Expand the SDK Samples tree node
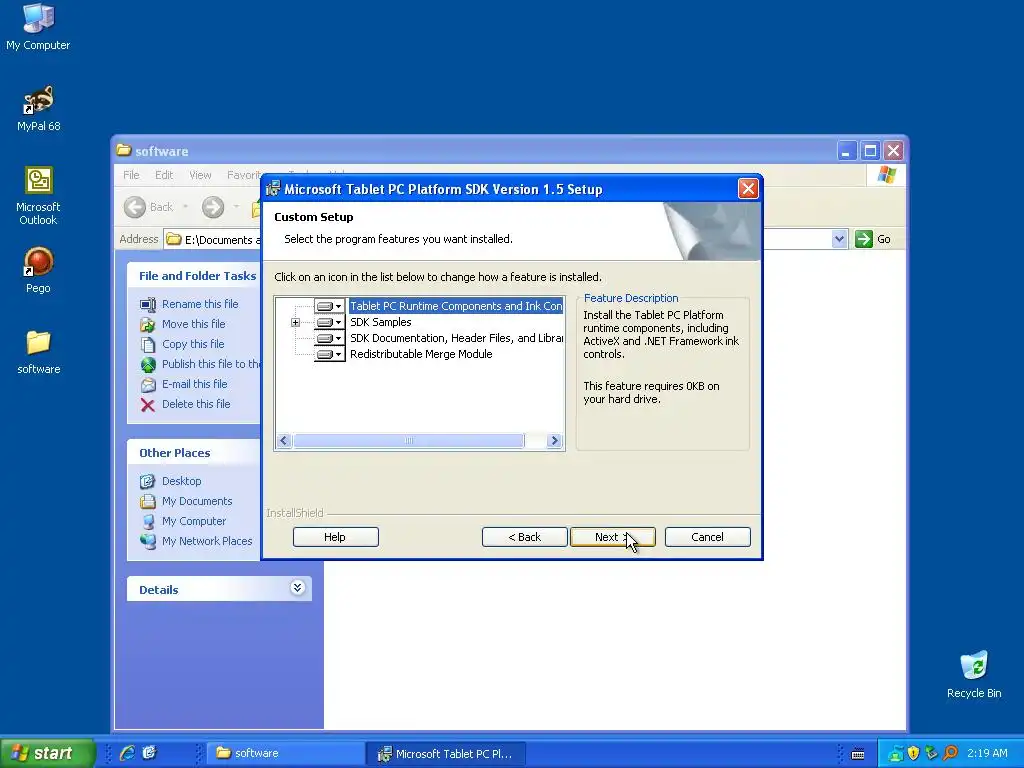The height and width of the screenshot is (768, 1024). tap(295, 323)
